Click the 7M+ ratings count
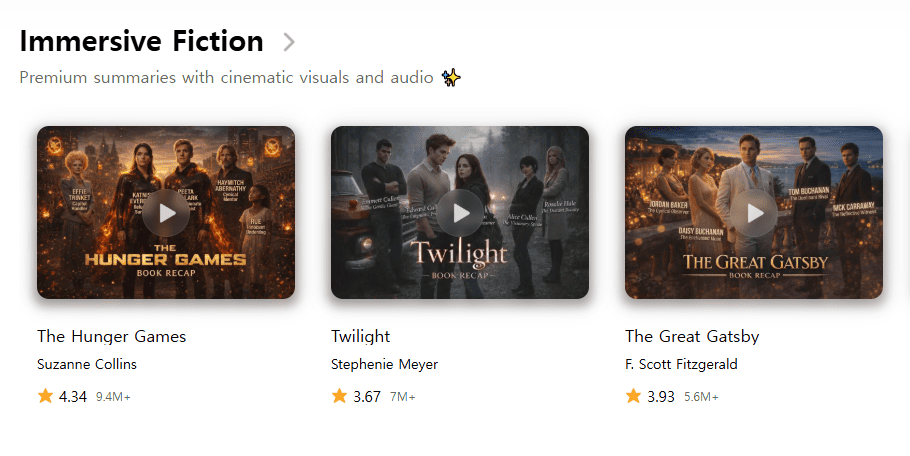This screenshot has width=910, height=456. pos(403,397)
